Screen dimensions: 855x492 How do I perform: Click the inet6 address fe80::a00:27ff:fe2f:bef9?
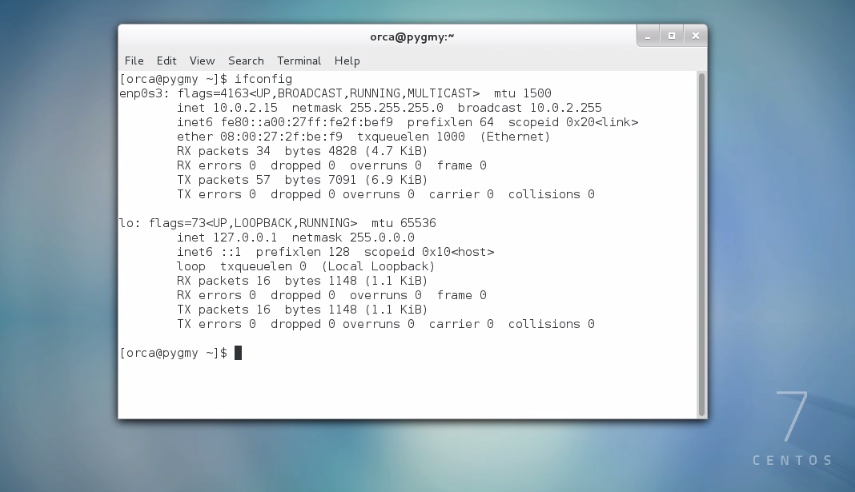point(306,122)
